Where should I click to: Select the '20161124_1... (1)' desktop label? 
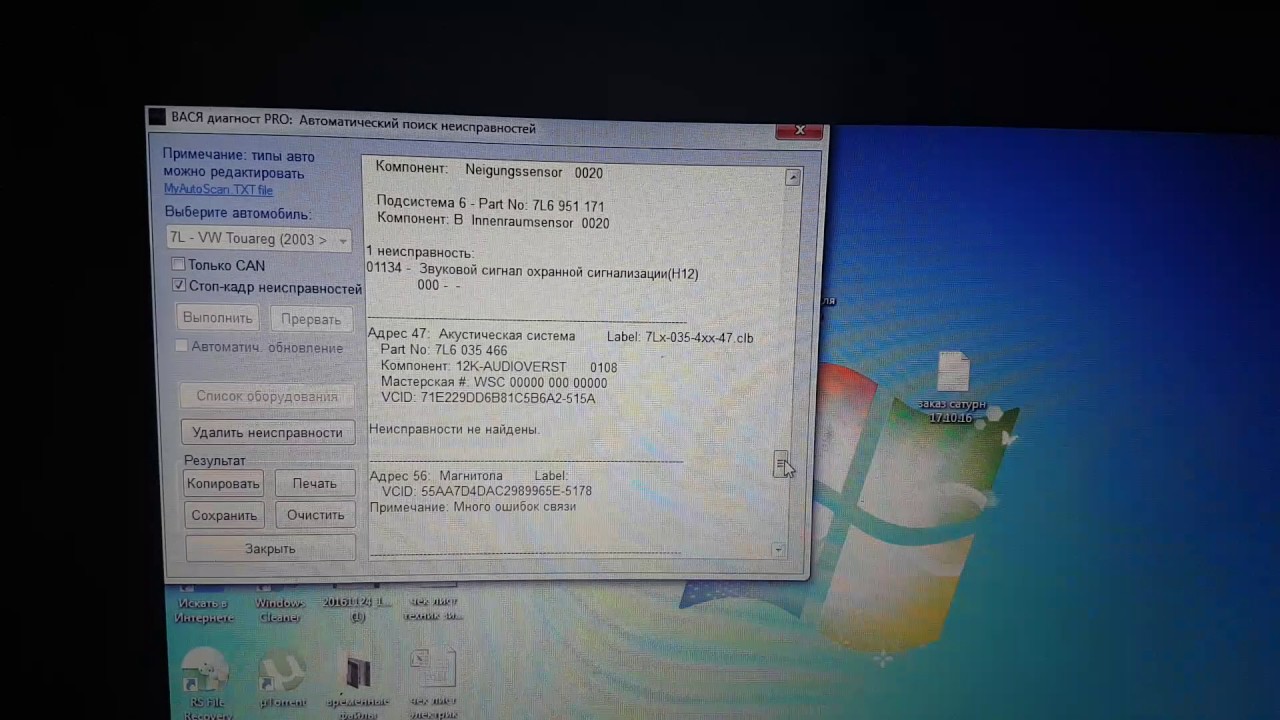click(x=357, y=609)
